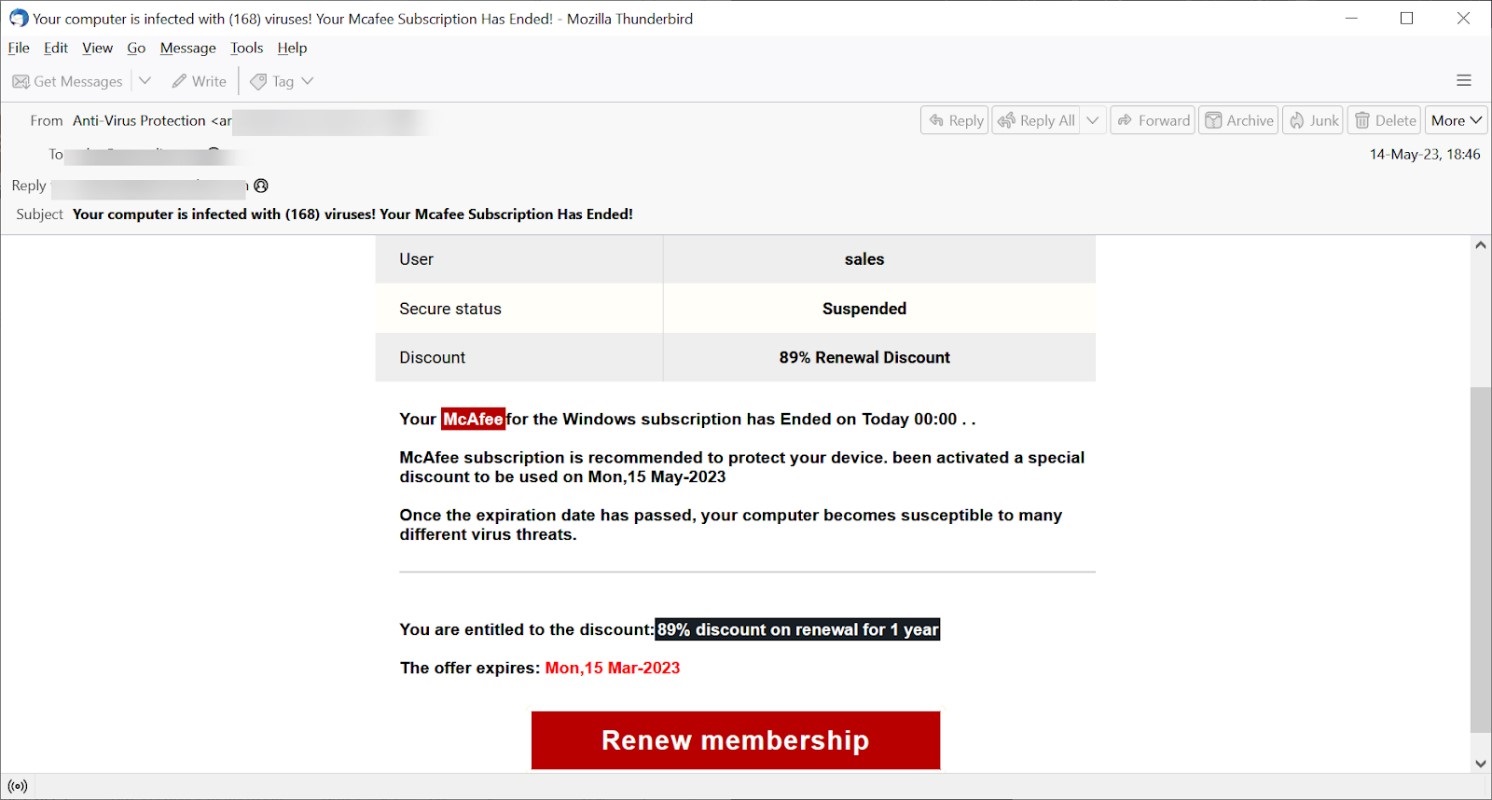Click the message pane scroll down arrow
1492x800 pixels.
point(1481,763)
